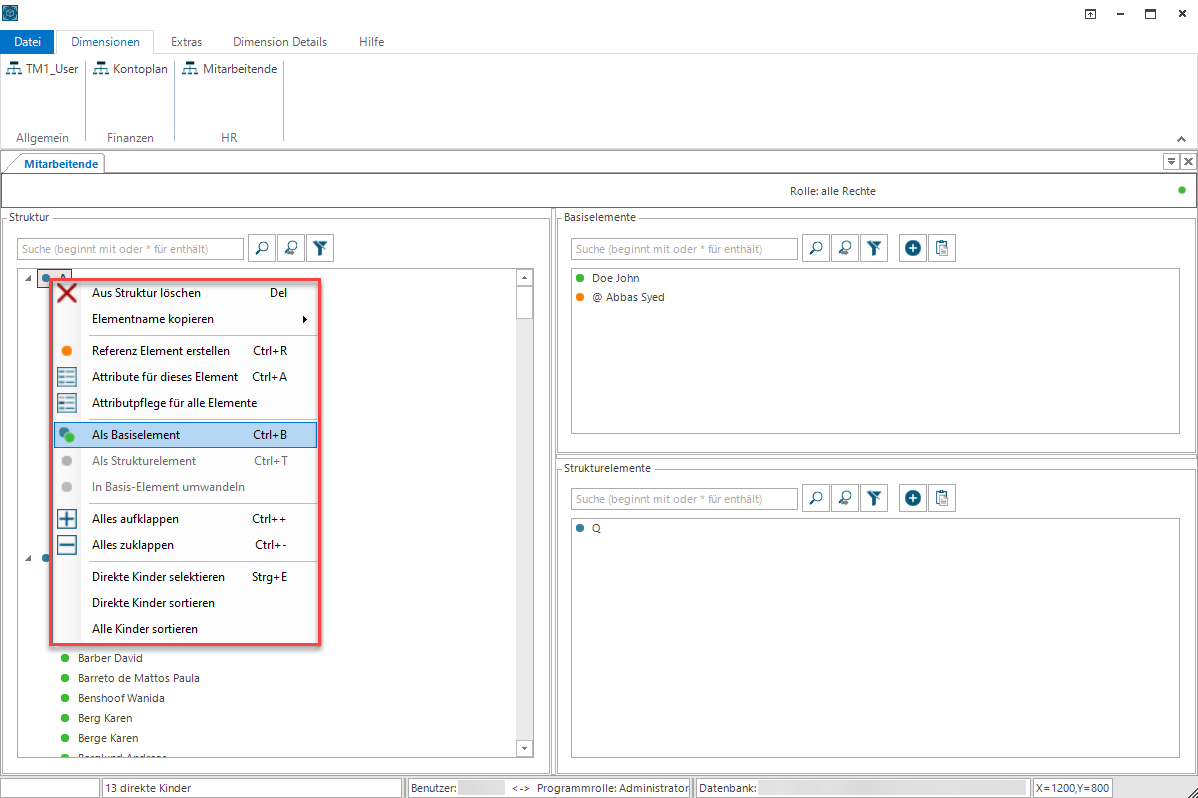
Task: Click the Strukturelemente paste clipboard icon
Action: point(942,498)
